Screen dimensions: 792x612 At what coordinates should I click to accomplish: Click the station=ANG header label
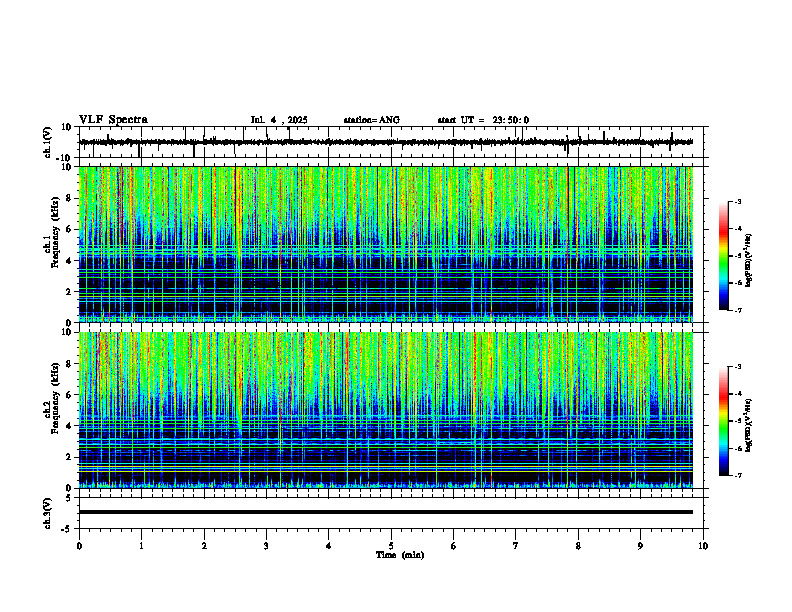click(x=371, y=120)
